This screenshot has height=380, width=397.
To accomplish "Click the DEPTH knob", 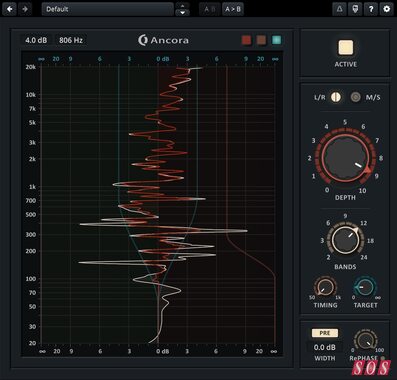I will pyautogui.click(x=345, y=158).
